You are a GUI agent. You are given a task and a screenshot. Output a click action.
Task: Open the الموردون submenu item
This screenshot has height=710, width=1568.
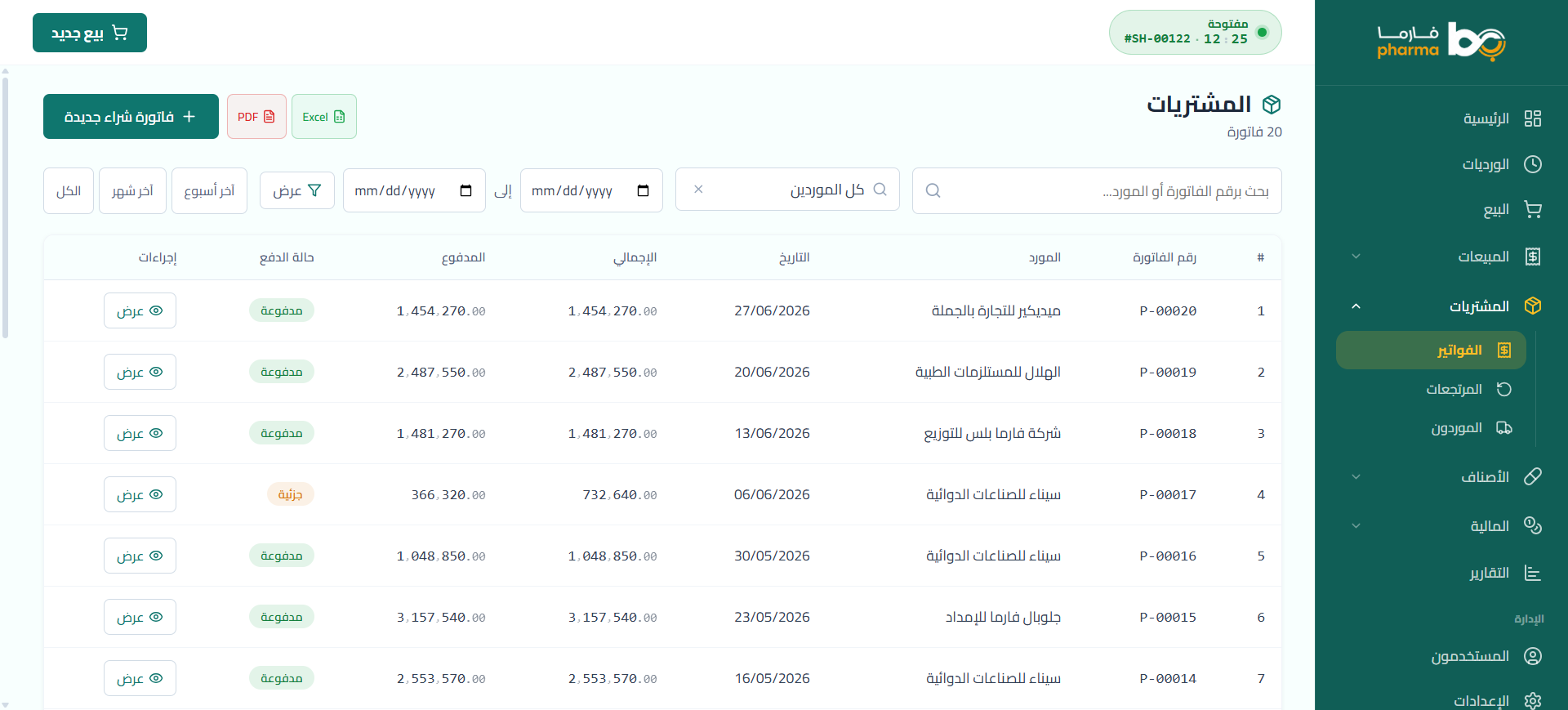click(x=1431, y=427)
